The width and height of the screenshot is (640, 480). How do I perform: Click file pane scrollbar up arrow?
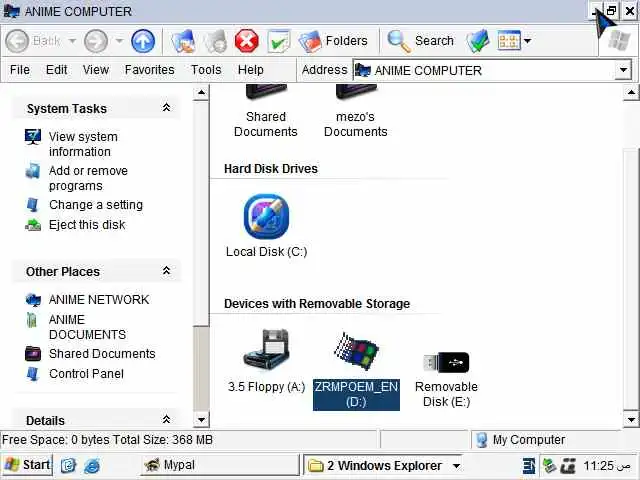click(631, 93)
